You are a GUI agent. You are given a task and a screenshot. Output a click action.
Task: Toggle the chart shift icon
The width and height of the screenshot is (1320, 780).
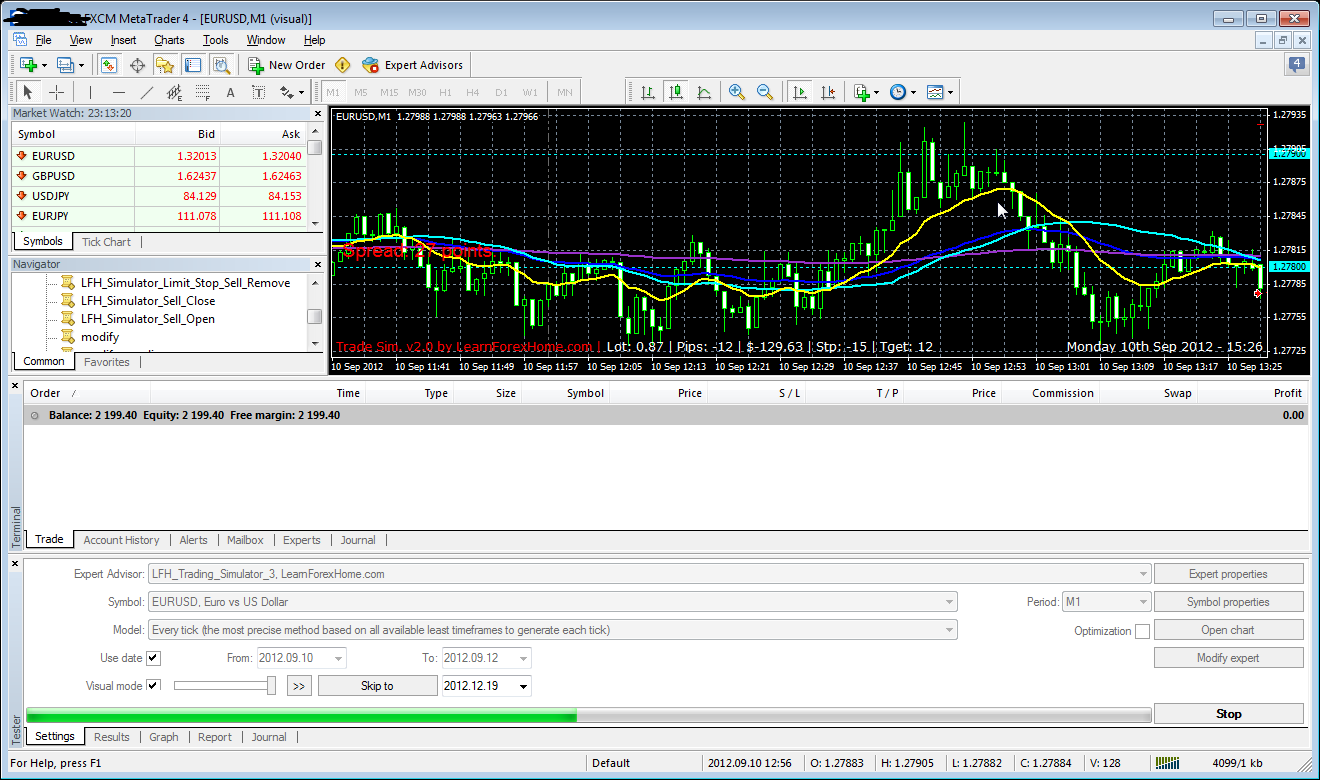827,92
